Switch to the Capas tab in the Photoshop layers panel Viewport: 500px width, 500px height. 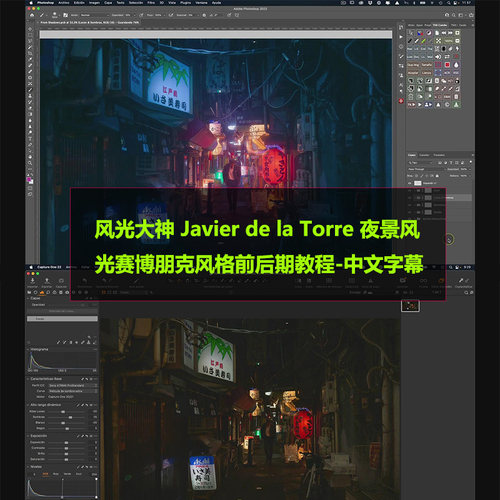pyautogui.click(x=412, y=155)
